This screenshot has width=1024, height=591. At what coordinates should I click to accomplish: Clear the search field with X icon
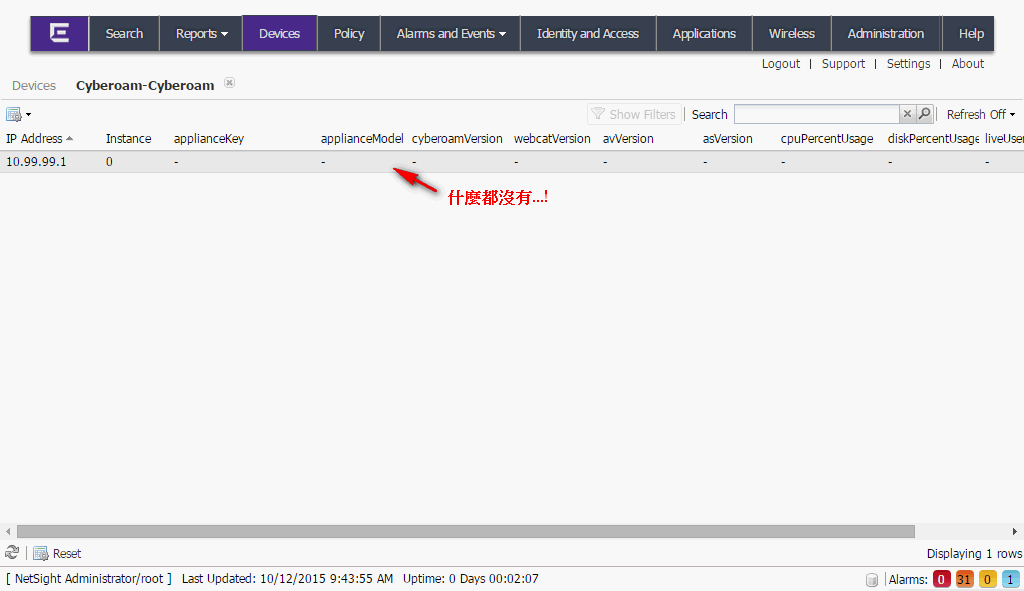point(907,114)
